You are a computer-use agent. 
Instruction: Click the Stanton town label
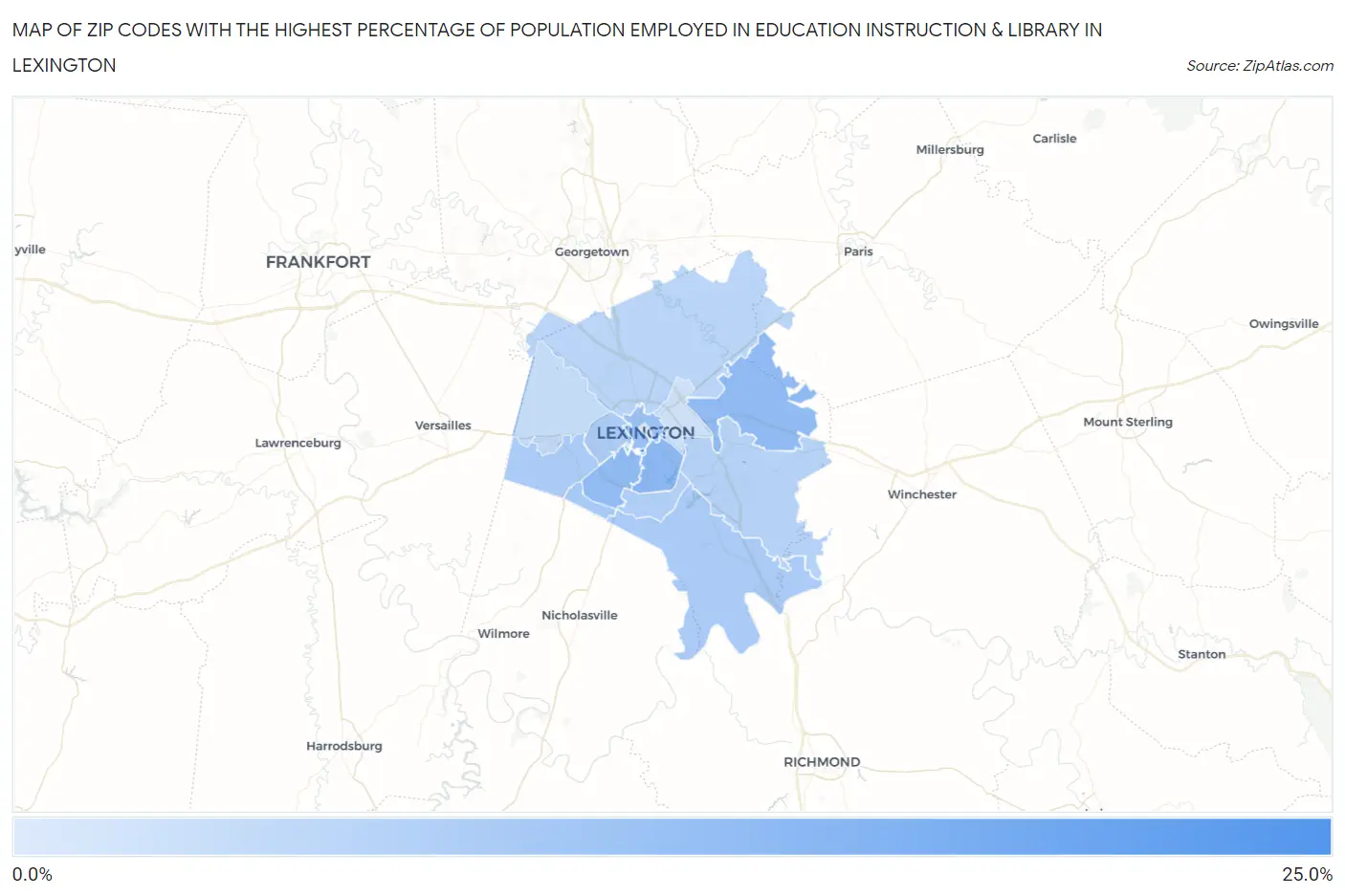coord(1202,654)
